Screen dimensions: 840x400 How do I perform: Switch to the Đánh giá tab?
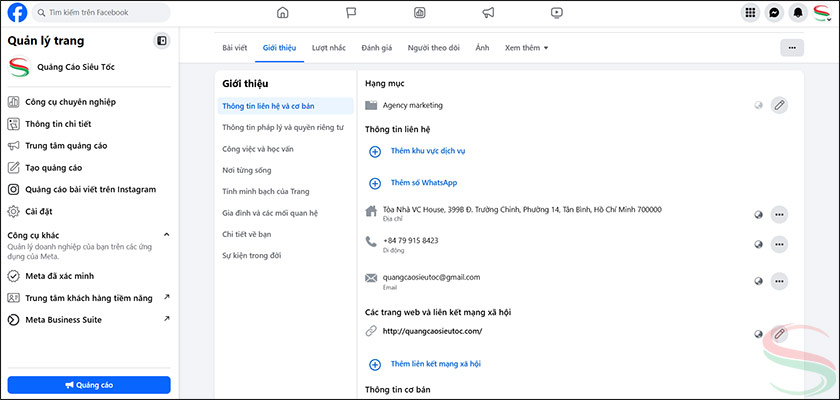click(x=376, y=47)
